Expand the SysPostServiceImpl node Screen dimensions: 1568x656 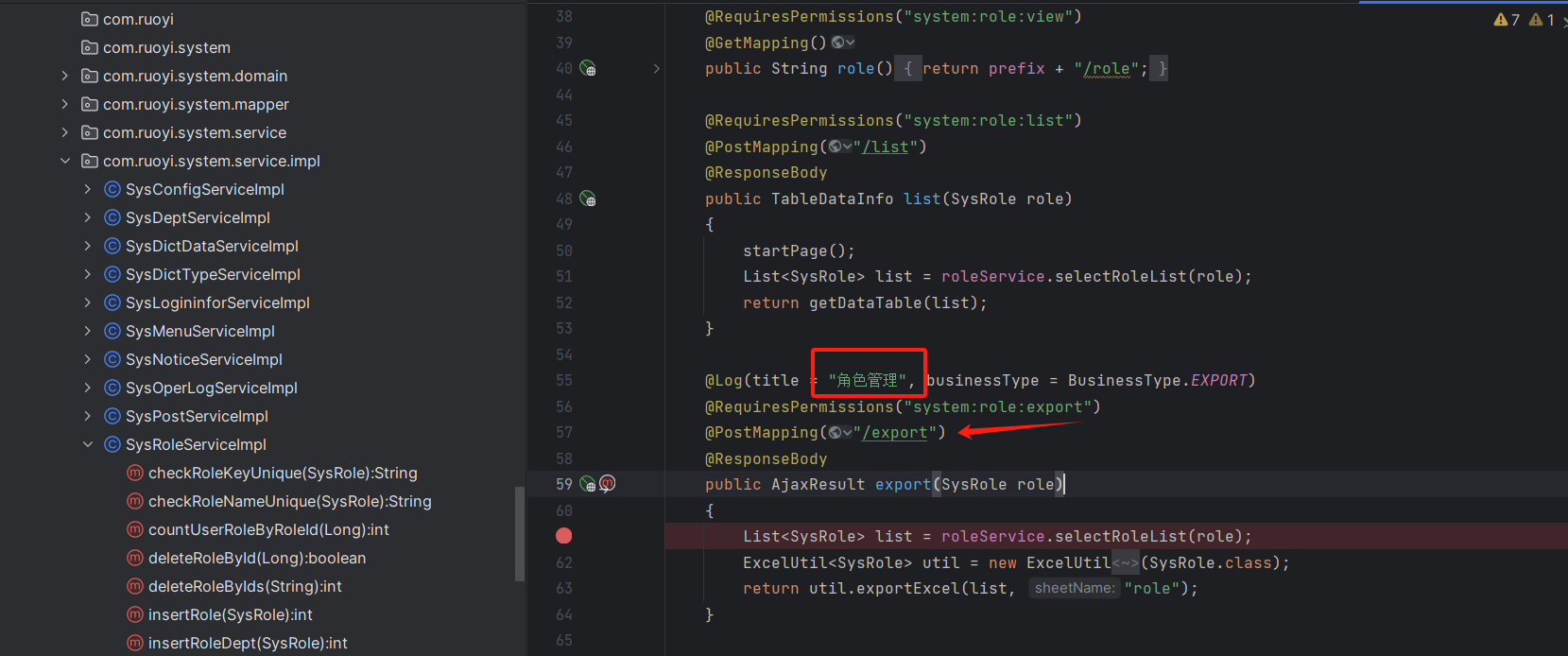click(x=87, y=416)
